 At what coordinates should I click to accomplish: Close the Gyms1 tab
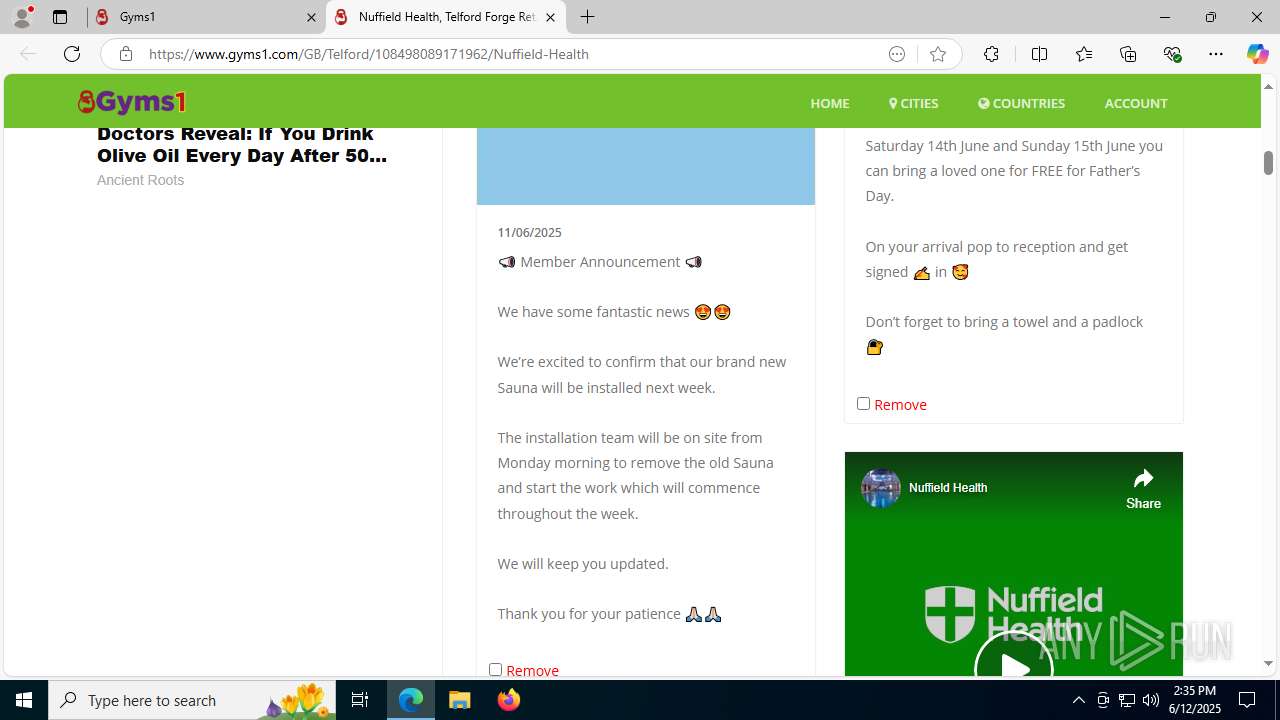(x=311, y=17)
